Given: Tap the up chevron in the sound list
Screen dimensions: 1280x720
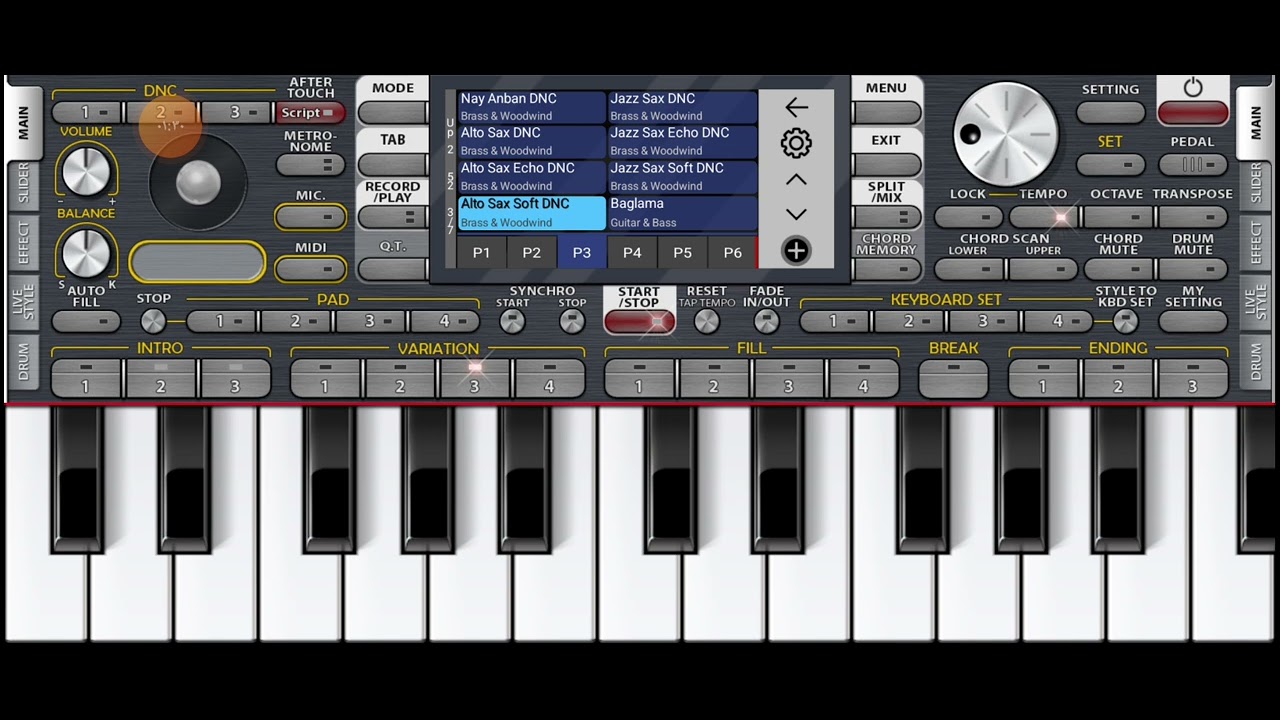Looking at the screenshot, I should (x=796, y=180).
